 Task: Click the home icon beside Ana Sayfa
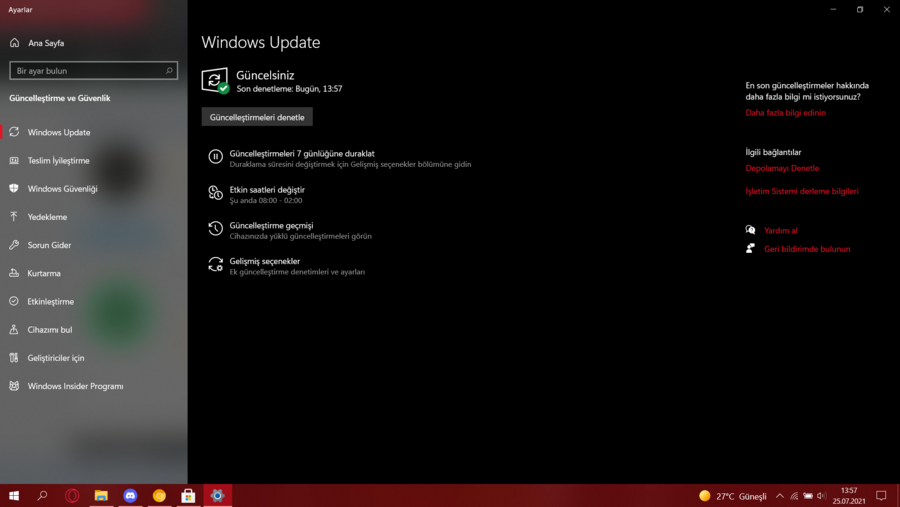tap(14, 43)
